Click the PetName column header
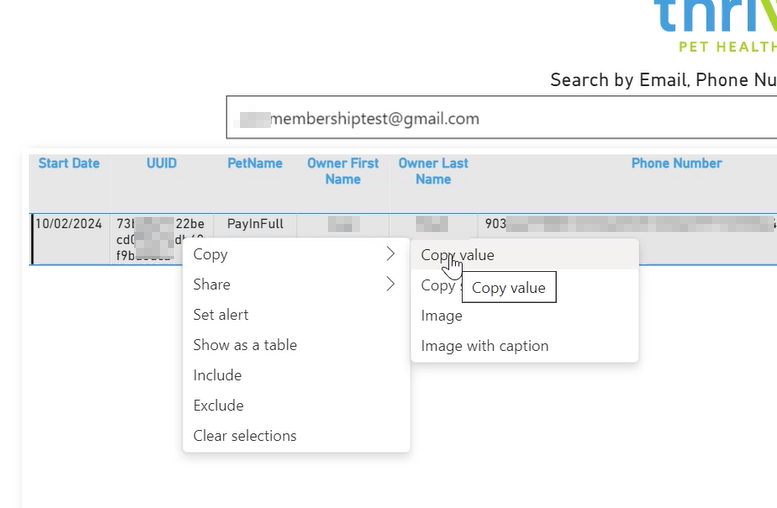The image size is (777, 508). [x=255, y=163]
